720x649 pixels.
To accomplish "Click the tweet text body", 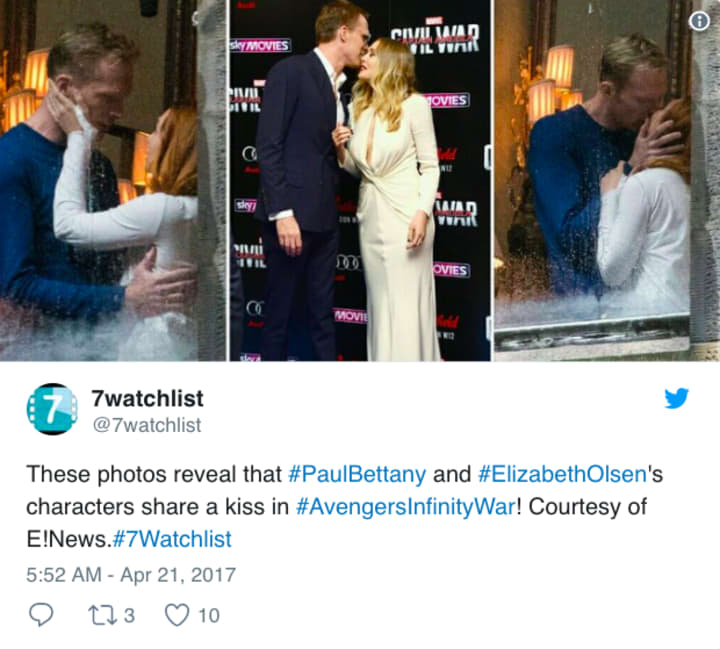I will click(344, 507).
